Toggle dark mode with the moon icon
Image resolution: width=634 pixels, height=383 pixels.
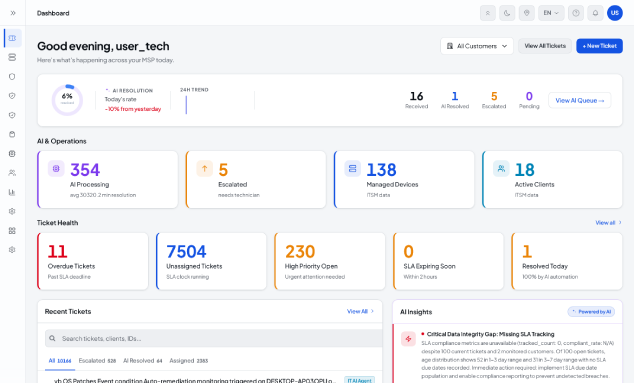pyautogui.click(x=507, y=13)
